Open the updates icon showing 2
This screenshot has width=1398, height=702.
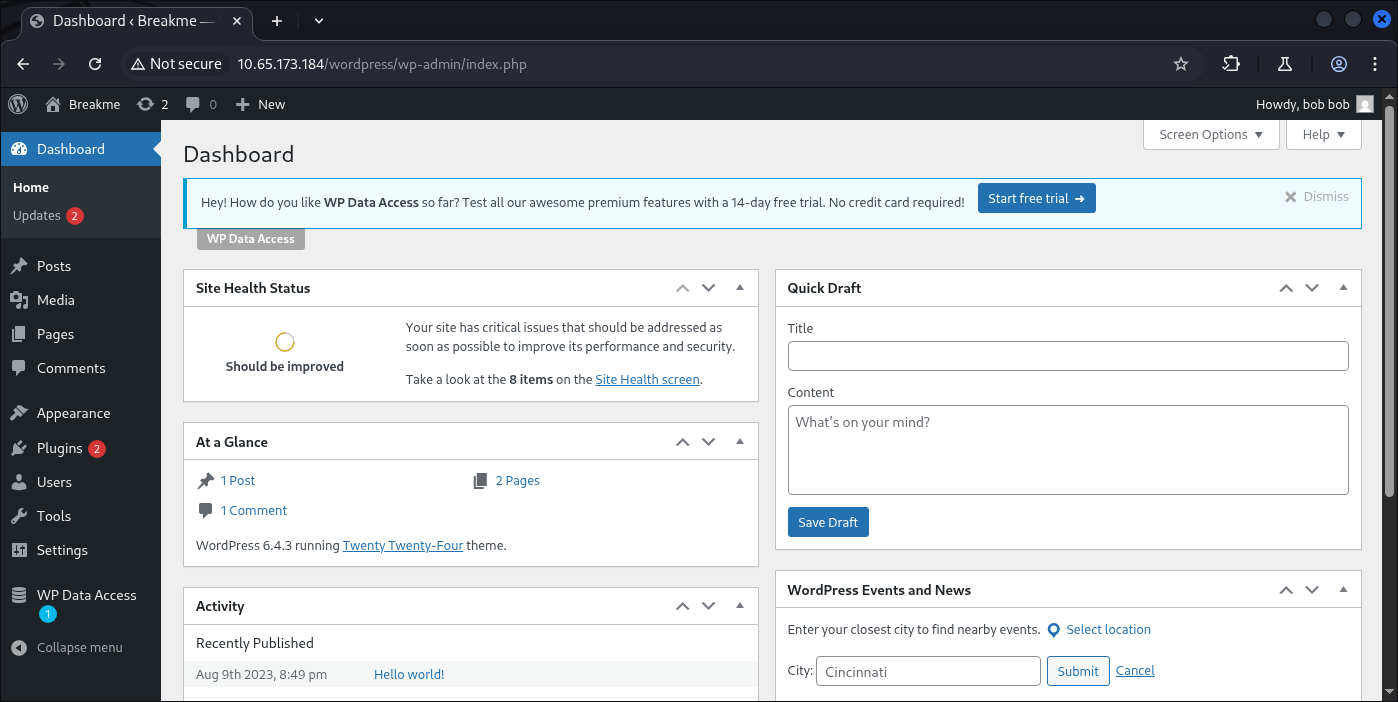click(x=146, y=104)
